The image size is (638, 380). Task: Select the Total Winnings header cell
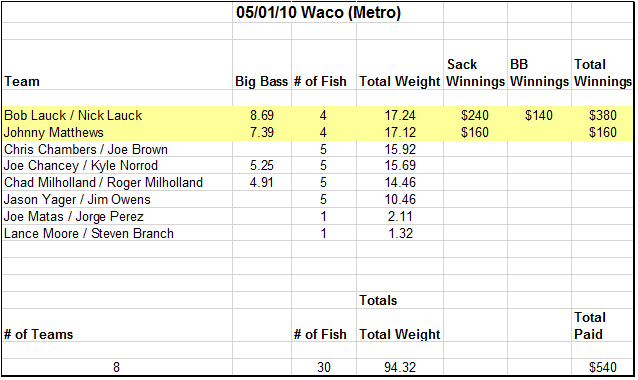[x=603, y=65]
